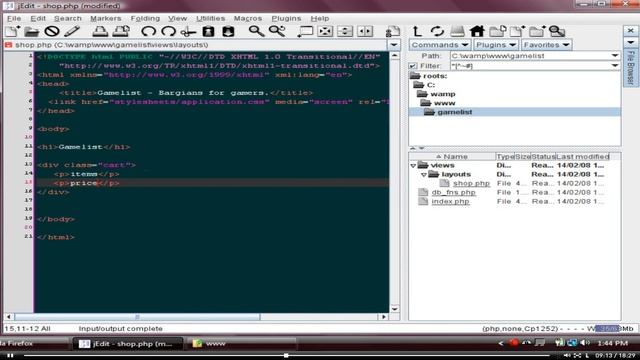Open the Plugins menu in menu bar
The width and height of the screenshot is (640, 360).
[286, 18]
